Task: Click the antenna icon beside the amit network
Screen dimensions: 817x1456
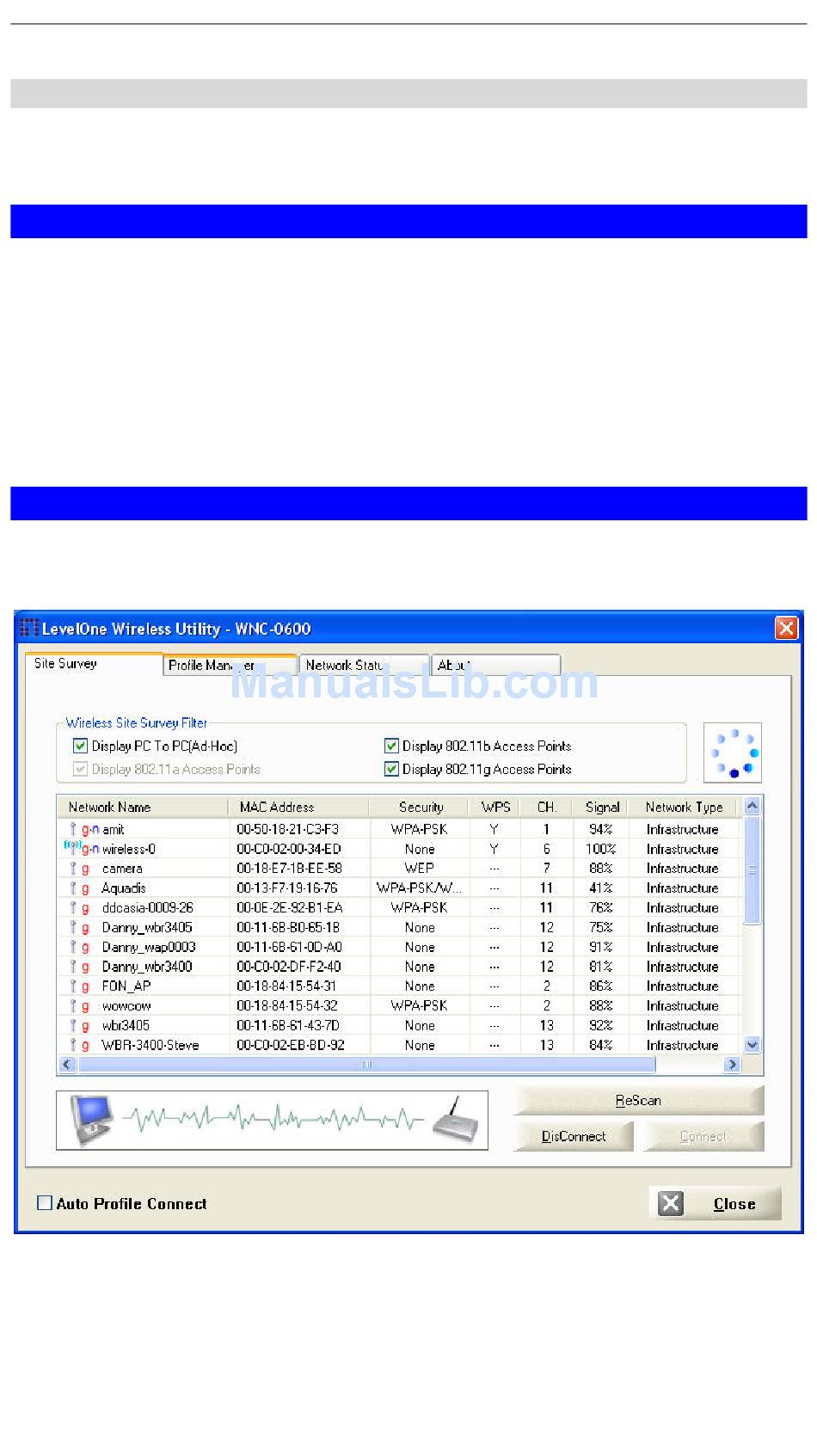Action: click(73, 829)
